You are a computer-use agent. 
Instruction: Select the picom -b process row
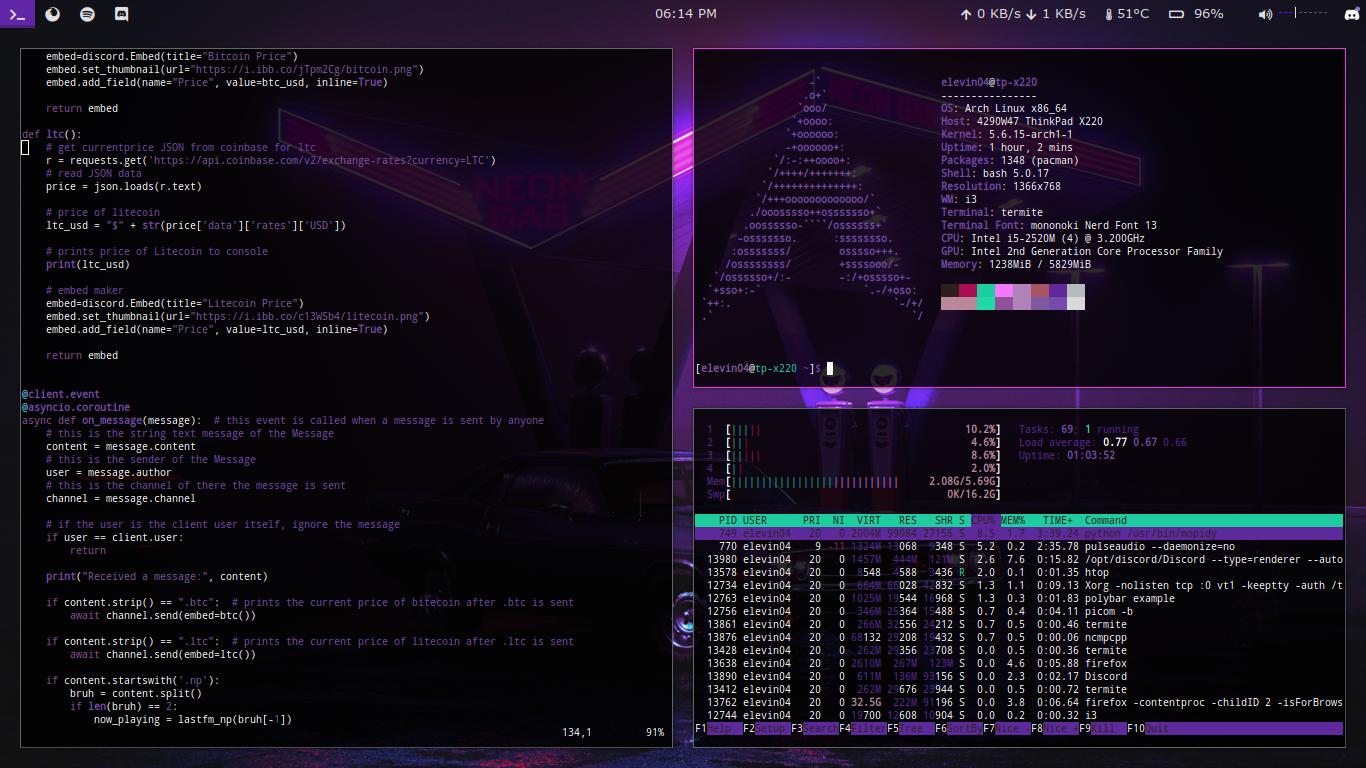1019,612
